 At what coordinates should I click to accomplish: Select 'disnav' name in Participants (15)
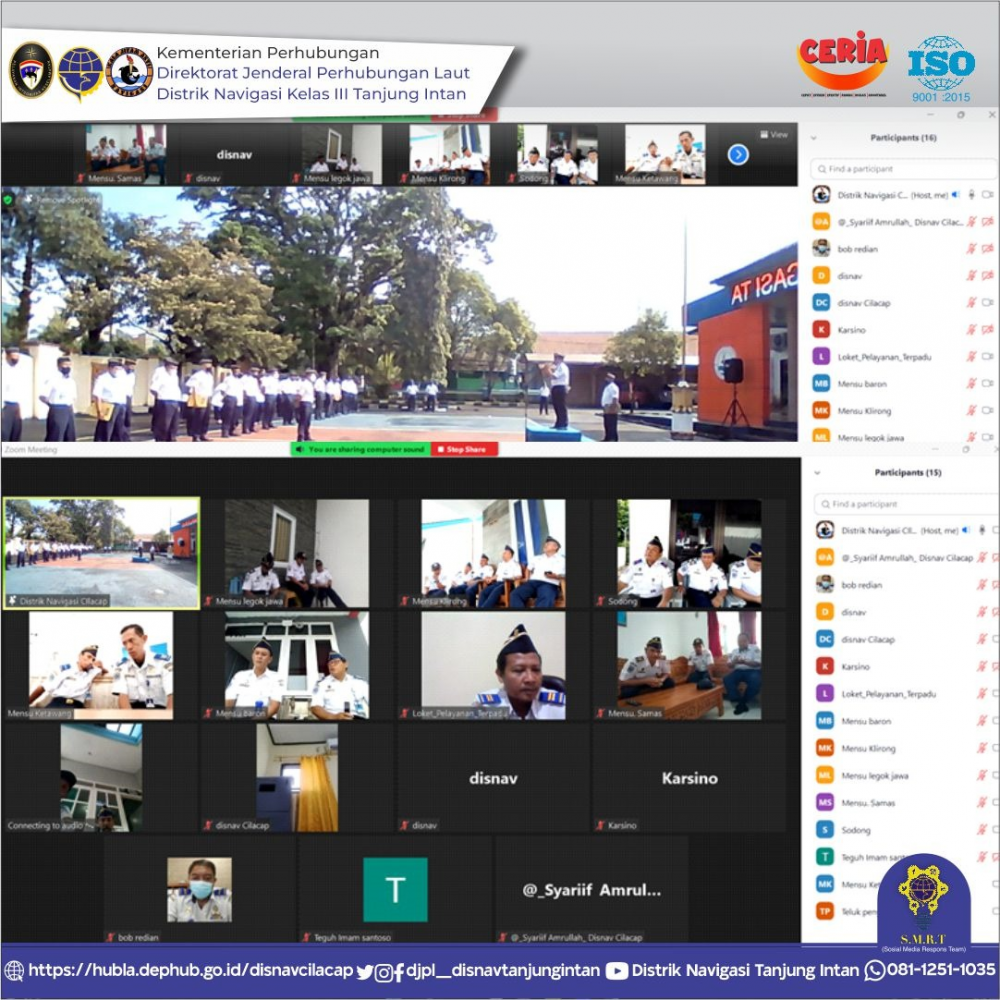click(853, 612)
